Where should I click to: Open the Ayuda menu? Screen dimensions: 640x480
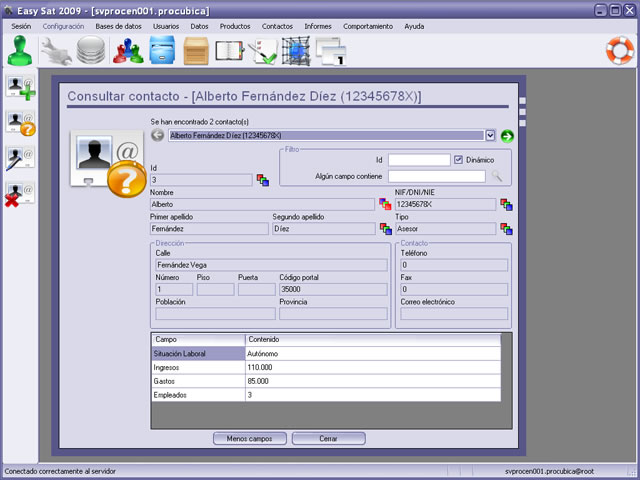point(414,26)
